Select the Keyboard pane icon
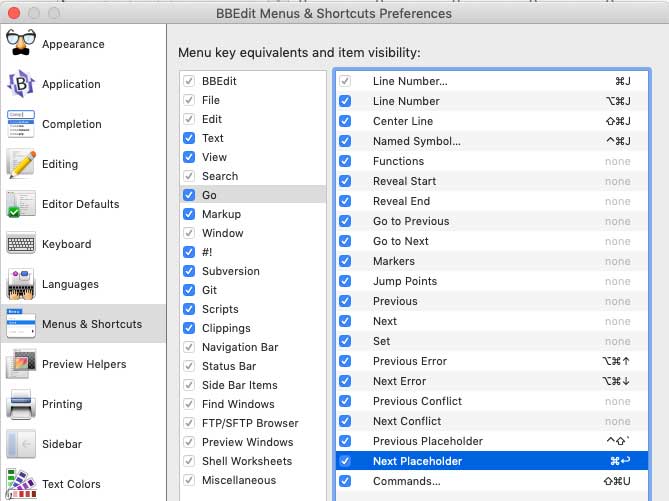The width and height of the screenshot is (669, 501). pos(21,244)
